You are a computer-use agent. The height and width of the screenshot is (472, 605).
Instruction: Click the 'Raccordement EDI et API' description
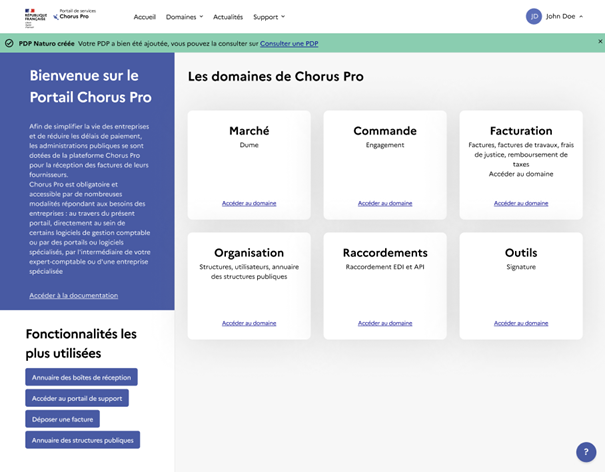(385, 267)
